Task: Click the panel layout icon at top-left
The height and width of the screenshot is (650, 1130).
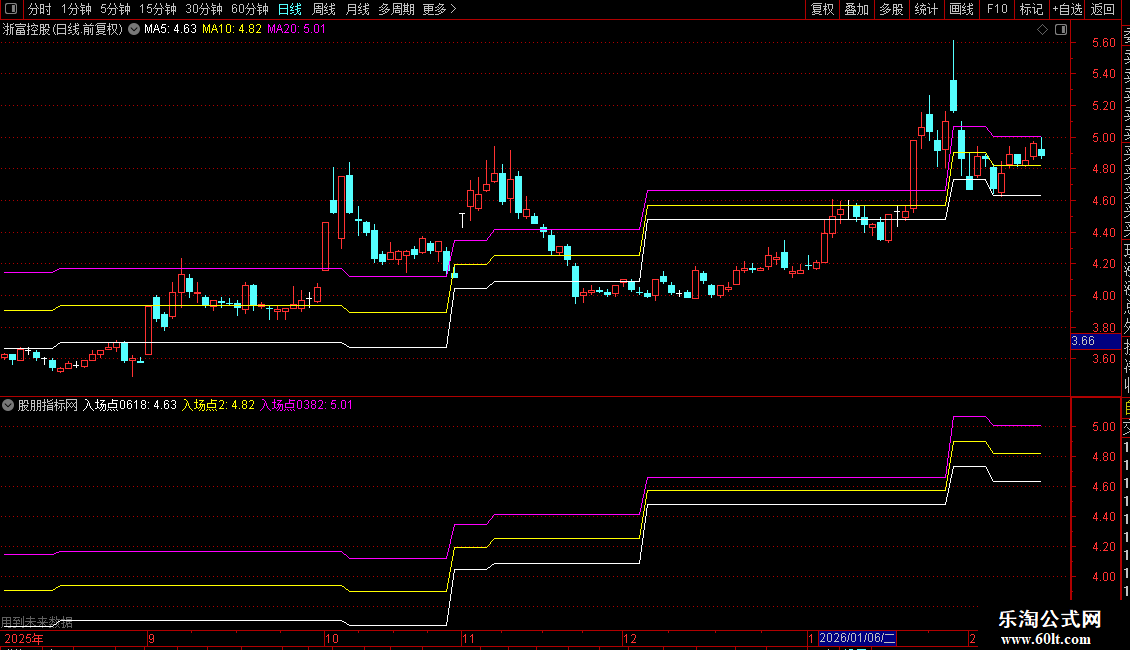Action: [11, 9]
